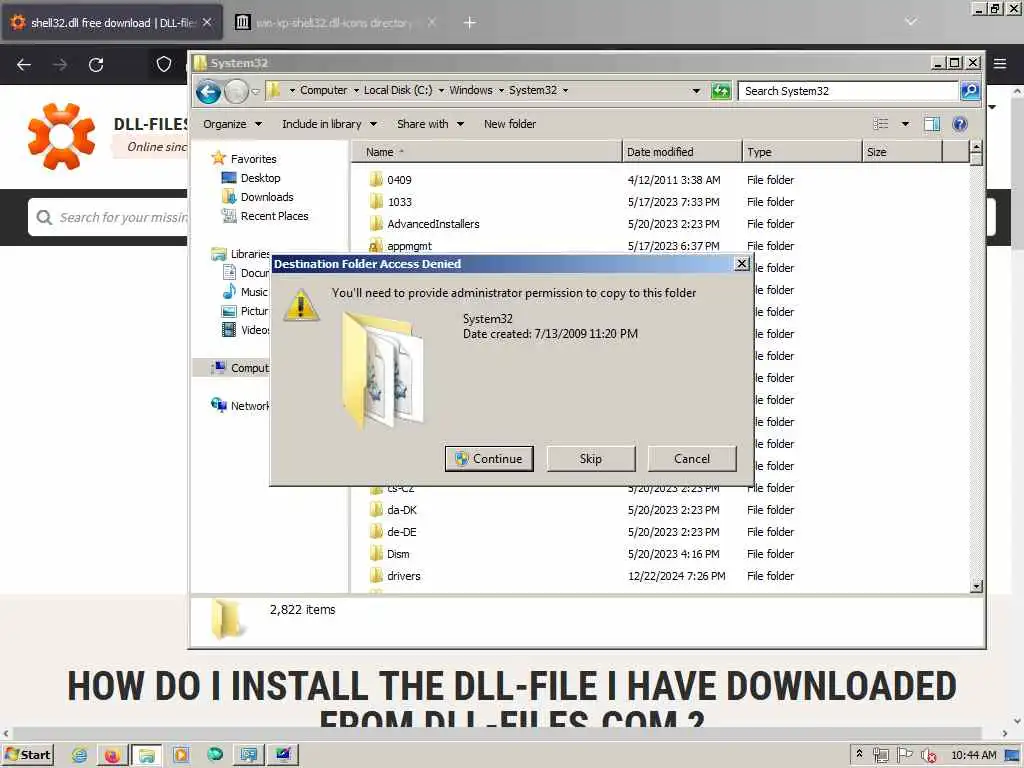Click the browser reload icon

pyautogui.click(x=96, y=65)
